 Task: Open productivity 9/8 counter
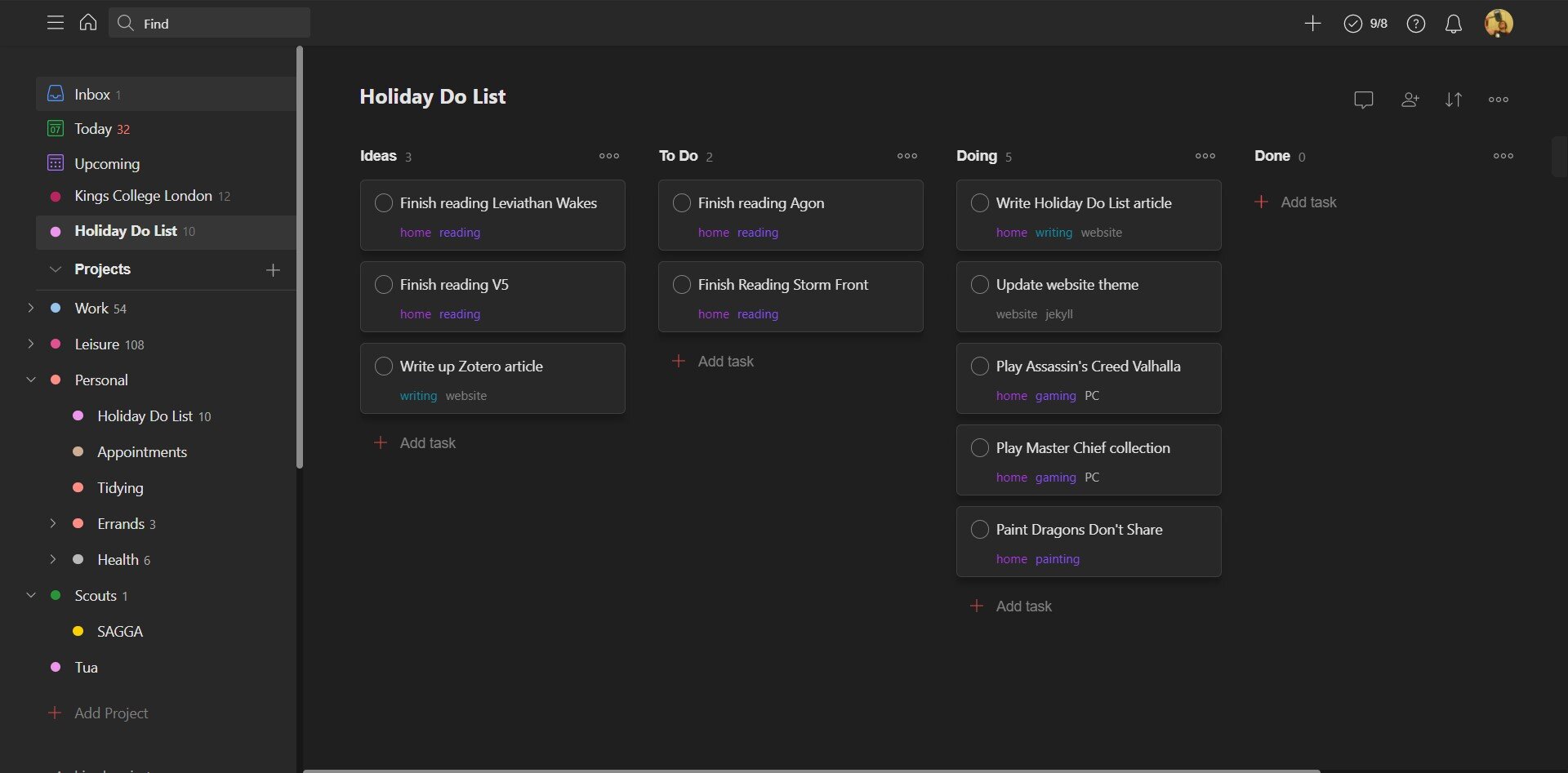[x=1365, y=24]
